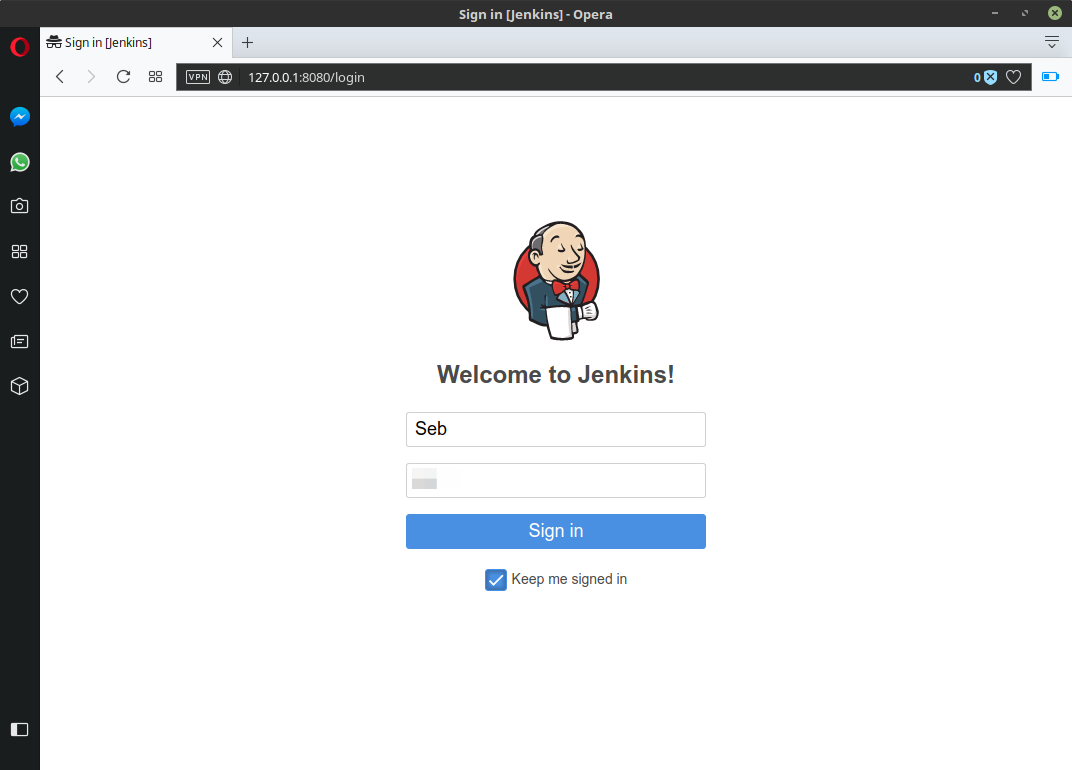Open Personal News sidebar icon

pos(20,341)
